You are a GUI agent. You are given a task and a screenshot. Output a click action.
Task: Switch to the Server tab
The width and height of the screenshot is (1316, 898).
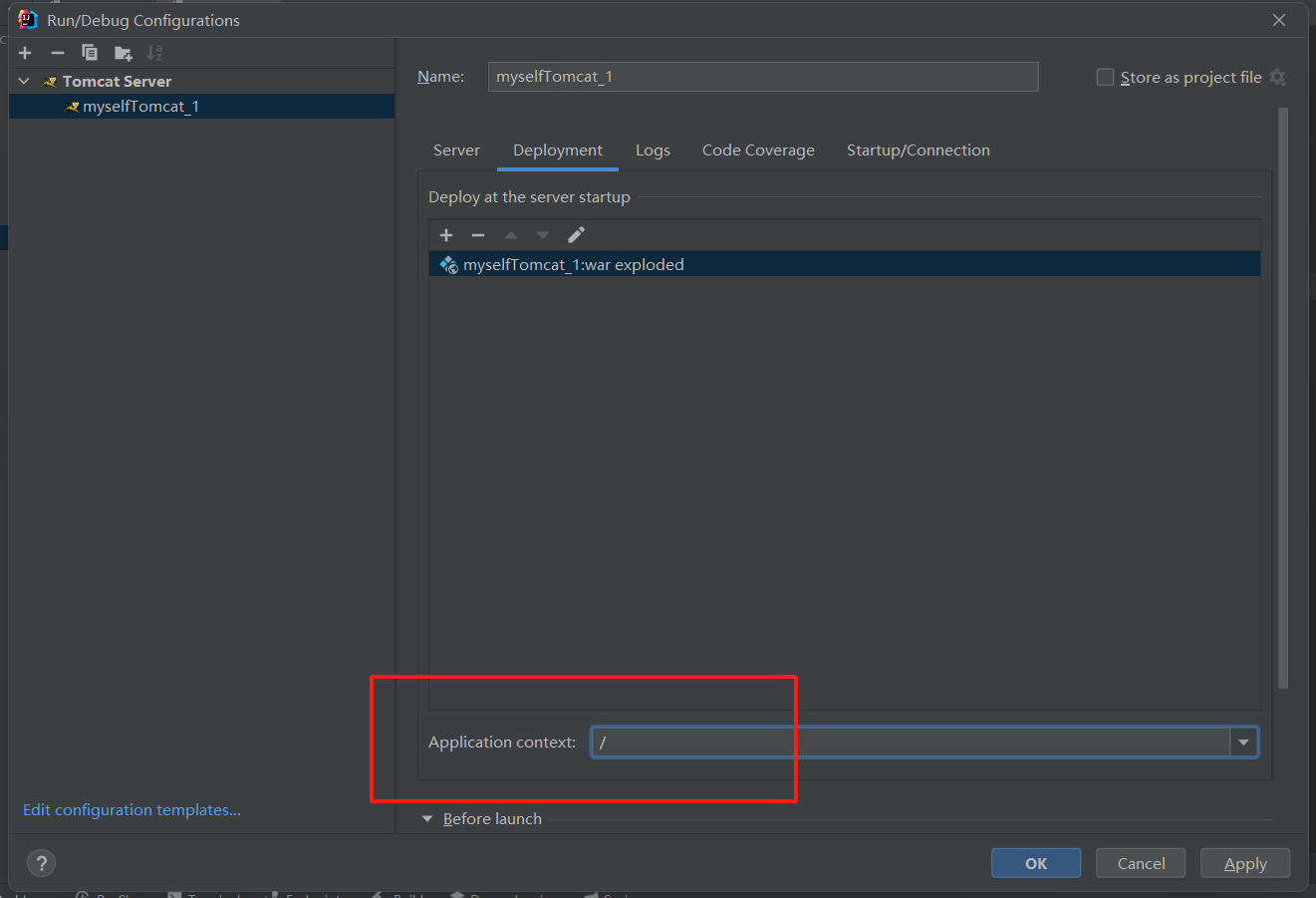(456, 150)
